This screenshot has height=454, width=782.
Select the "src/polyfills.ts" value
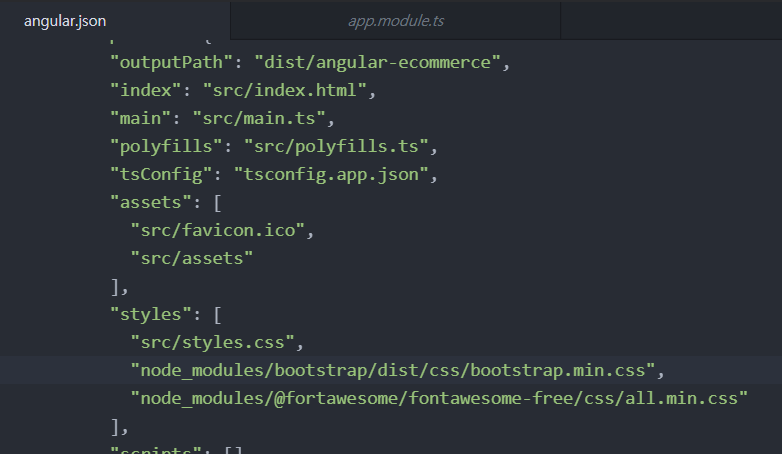(x=336, y=146)
